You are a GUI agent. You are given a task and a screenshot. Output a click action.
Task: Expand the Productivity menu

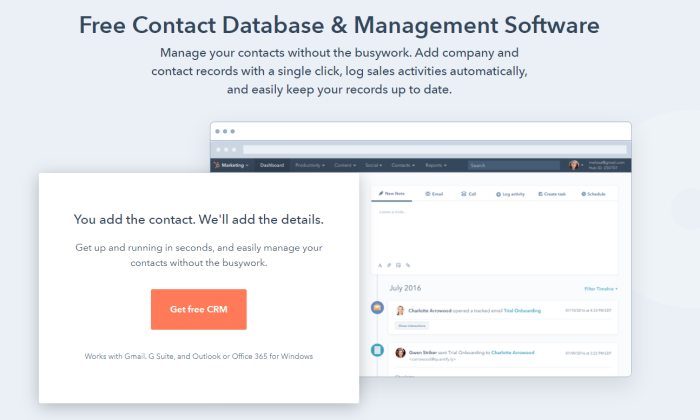pyautogui.click(x=310, y=165)
